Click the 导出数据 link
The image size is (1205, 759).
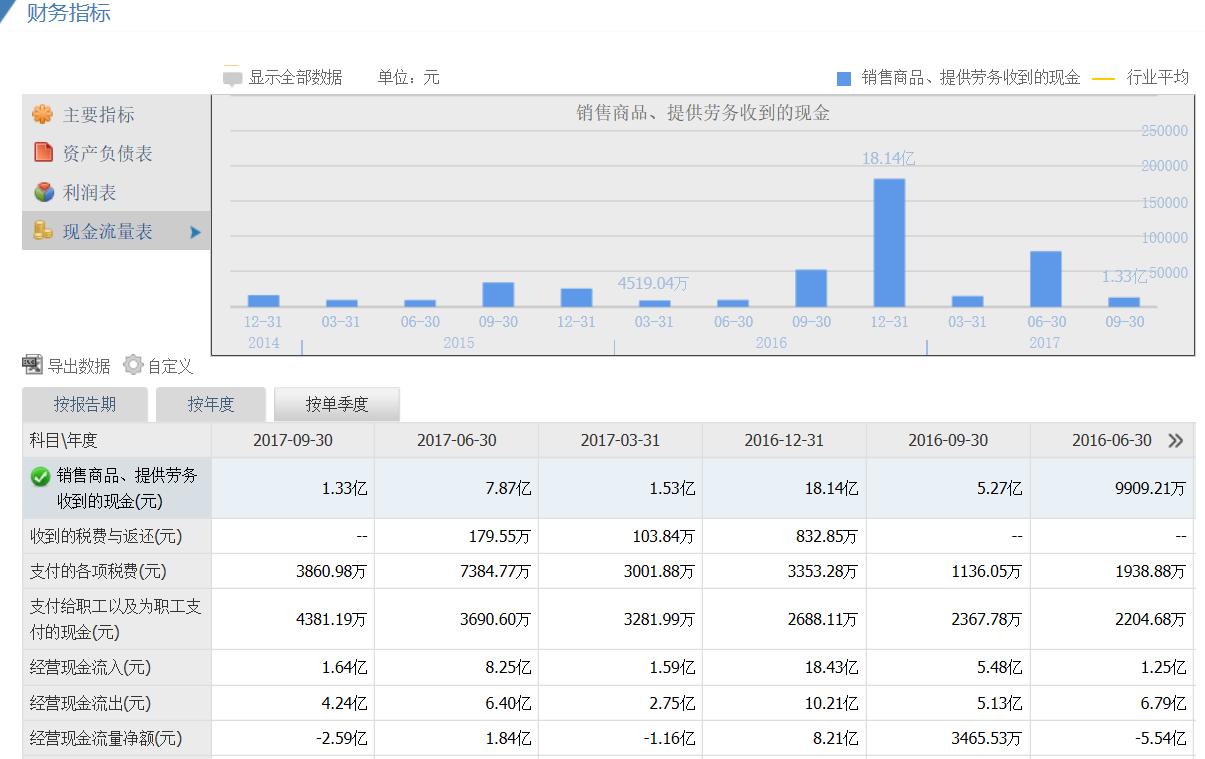pos(79,367)
